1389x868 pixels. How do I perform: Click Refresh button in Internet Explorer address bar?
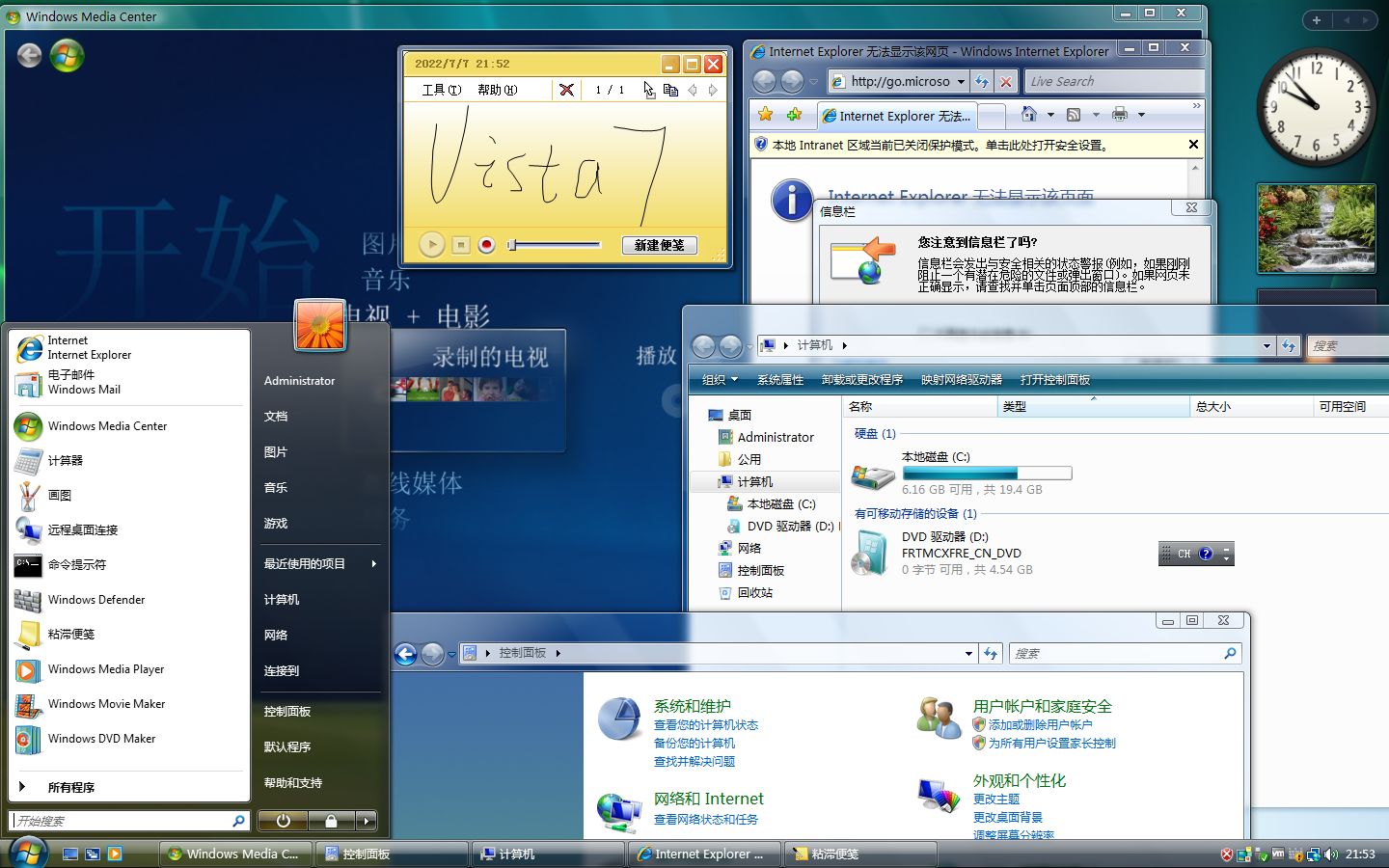(982, 81)
